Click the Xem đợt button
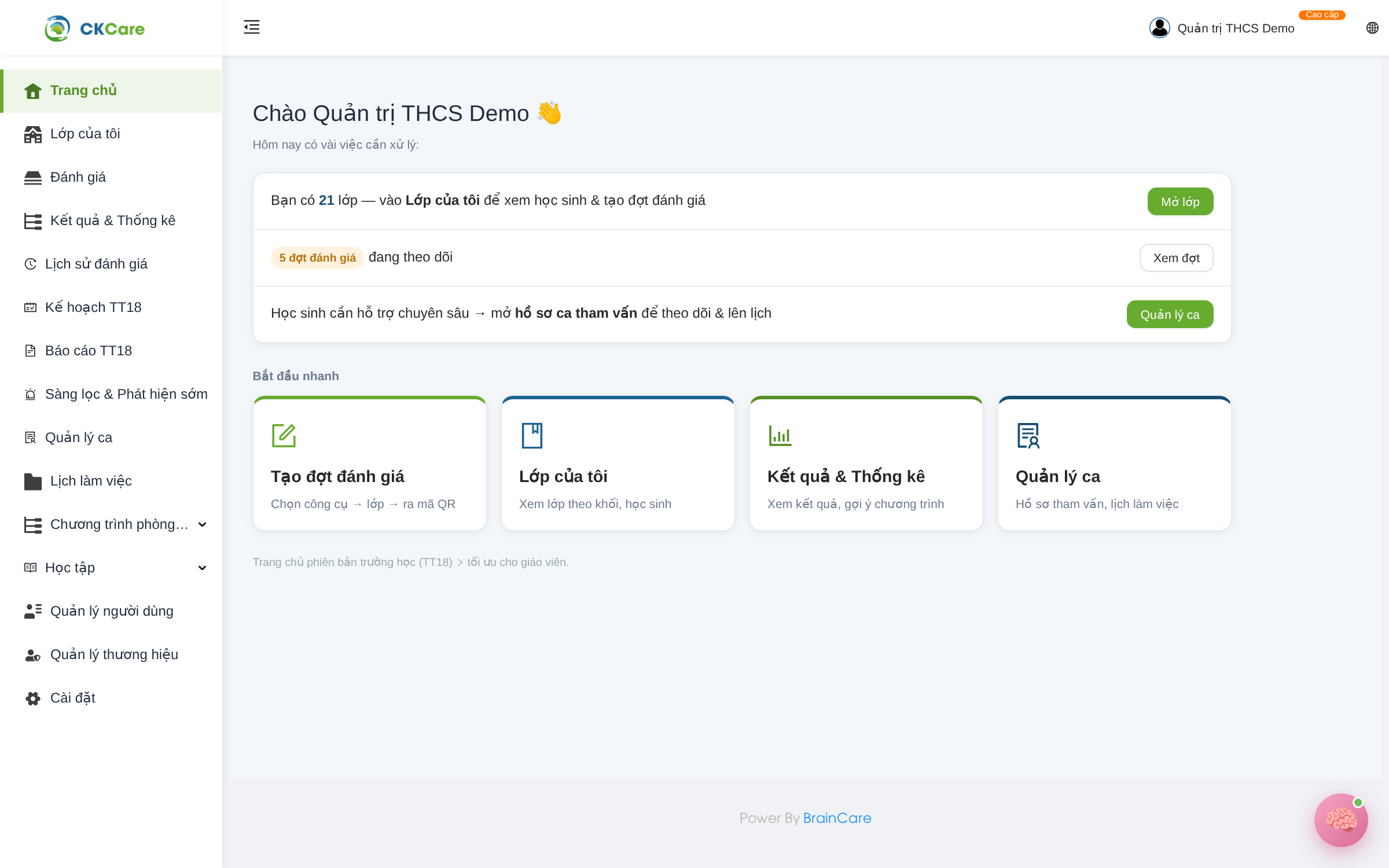The image size is (1389, 868). coord(1176,258)
